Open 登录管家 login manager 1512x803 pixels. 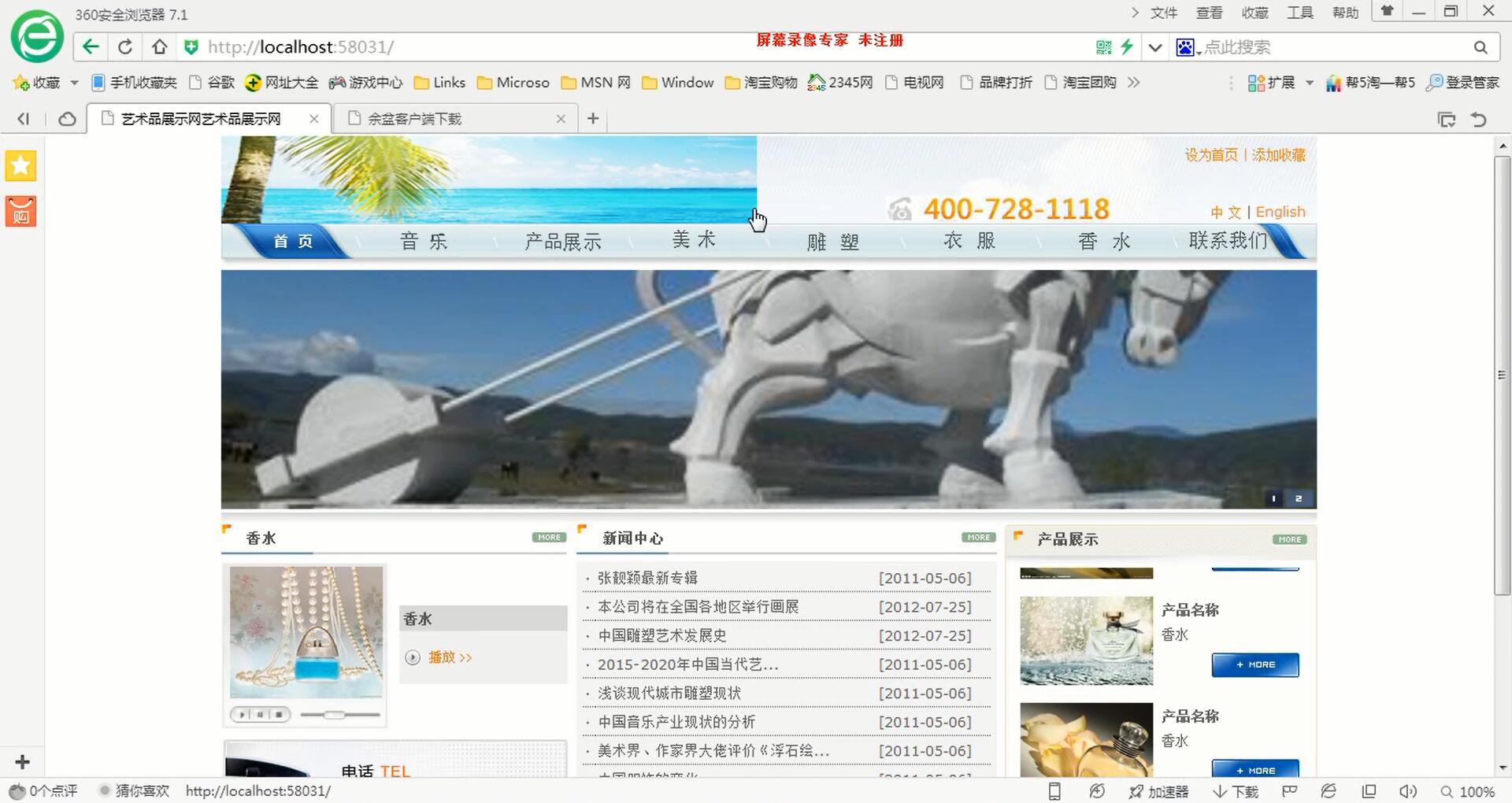pyautogui.click(x=1463, y=83)
